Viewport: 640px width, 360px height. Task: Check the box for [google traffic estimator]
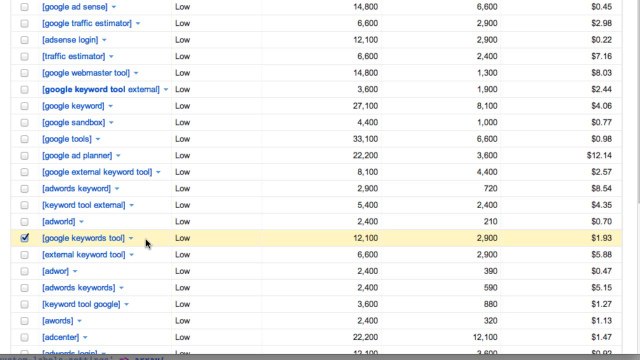pos(24,23)
